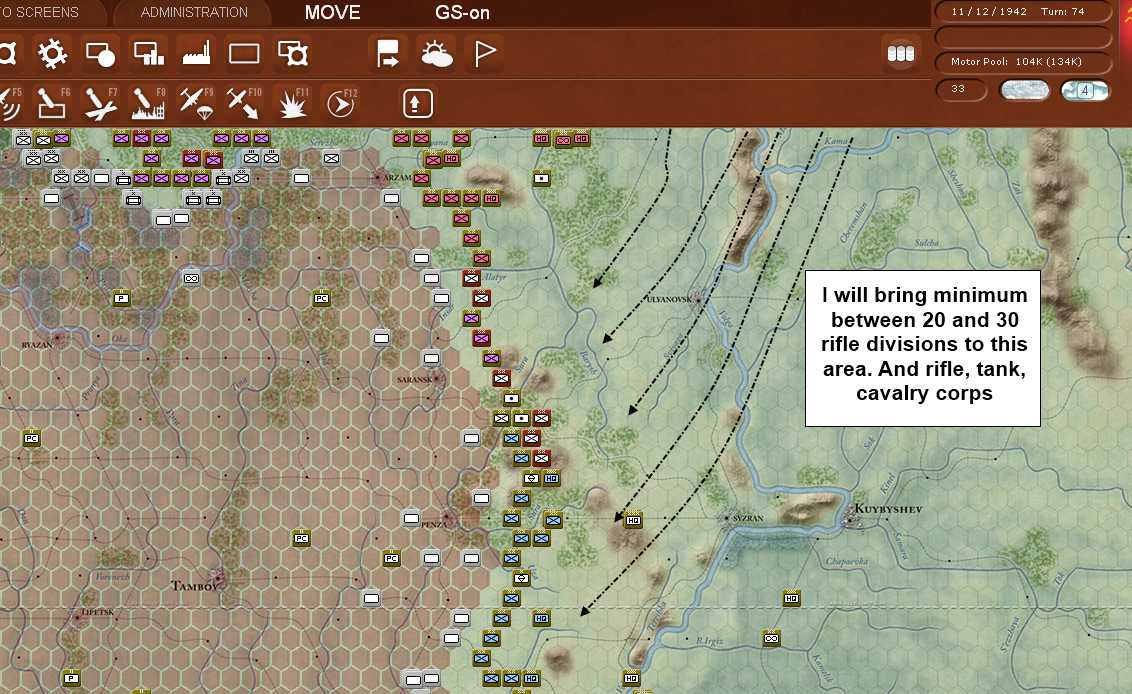The width and height of the screenshot is (1132, 694).
Task: Select the F10 air transfer mode icon
Action: (243, 103)
